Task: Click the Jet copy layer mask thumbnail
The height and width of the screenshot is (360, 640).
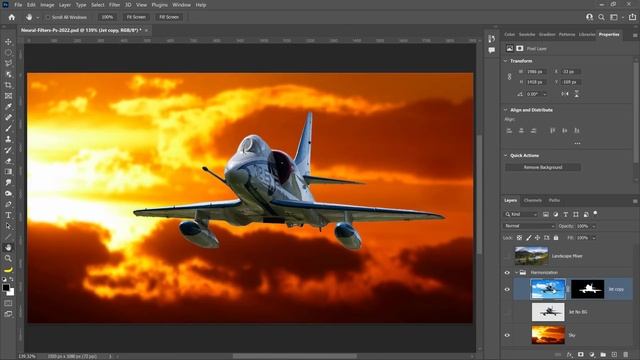Action: [587, 289]
